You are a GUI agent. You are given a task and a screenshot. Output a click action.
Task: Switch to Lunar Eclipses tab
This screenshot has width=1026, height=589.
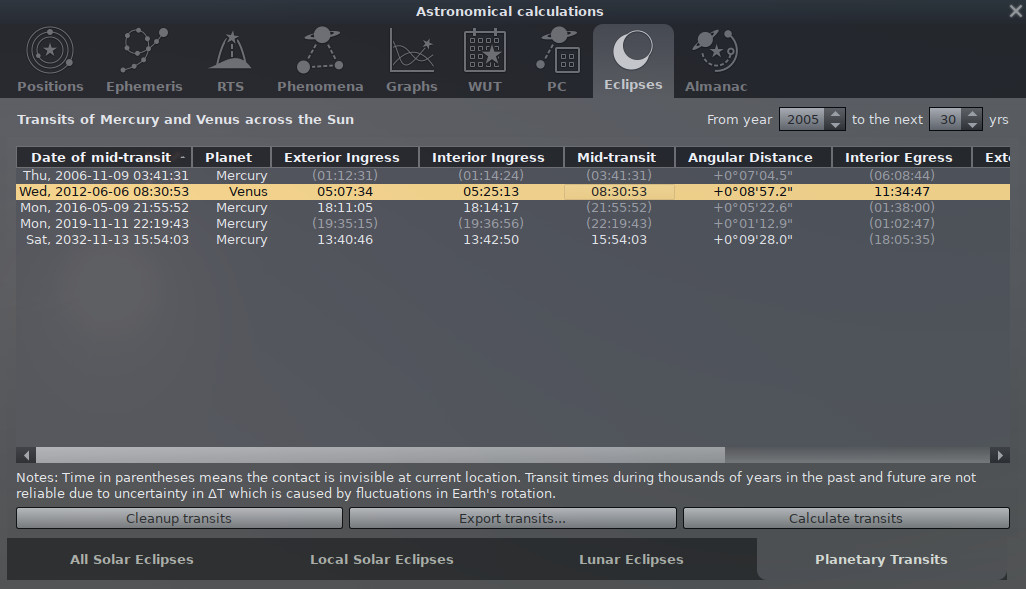631,559
